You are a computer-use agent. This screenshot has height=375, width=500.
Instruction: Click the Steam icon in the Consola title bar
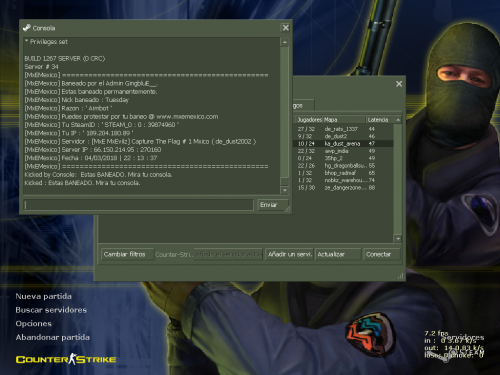coord(27,28)
